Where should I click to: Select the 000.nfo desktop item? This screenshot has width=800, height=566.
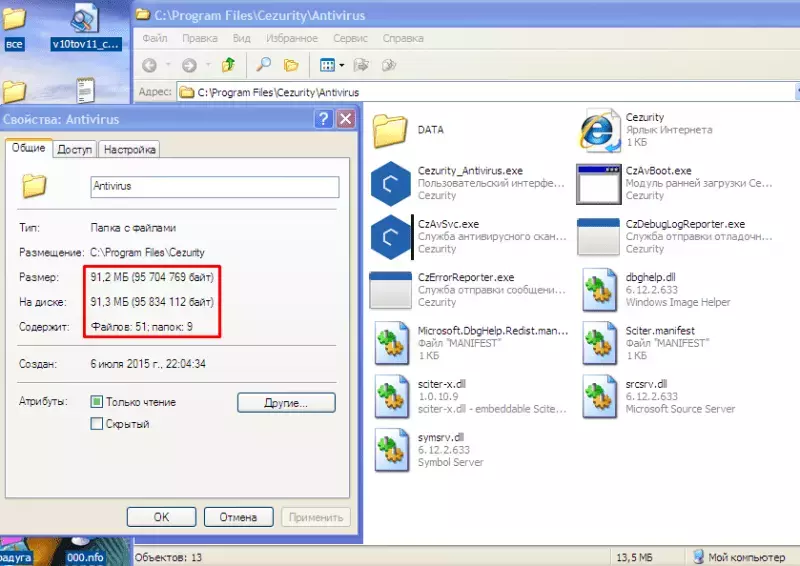click(x=85, y=557)
